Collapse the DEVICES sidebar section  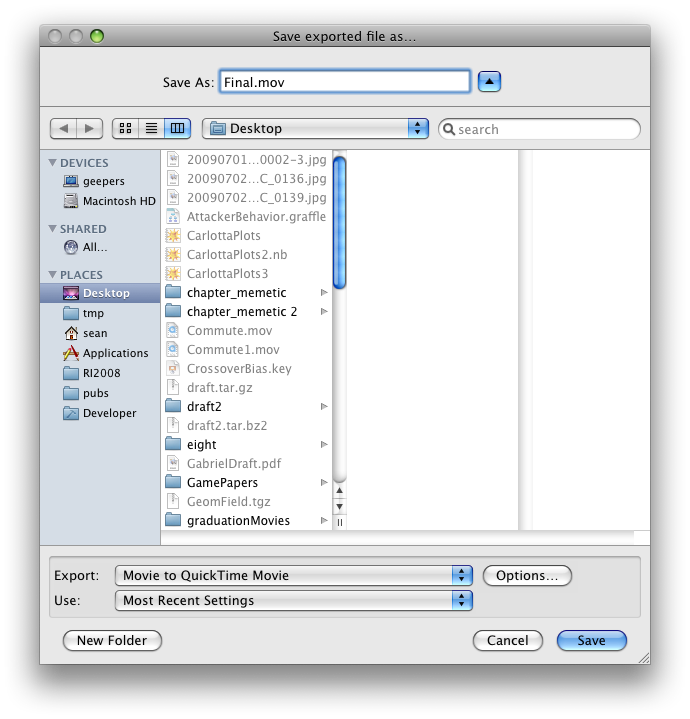pyautogui.click(x=52, y=163)
